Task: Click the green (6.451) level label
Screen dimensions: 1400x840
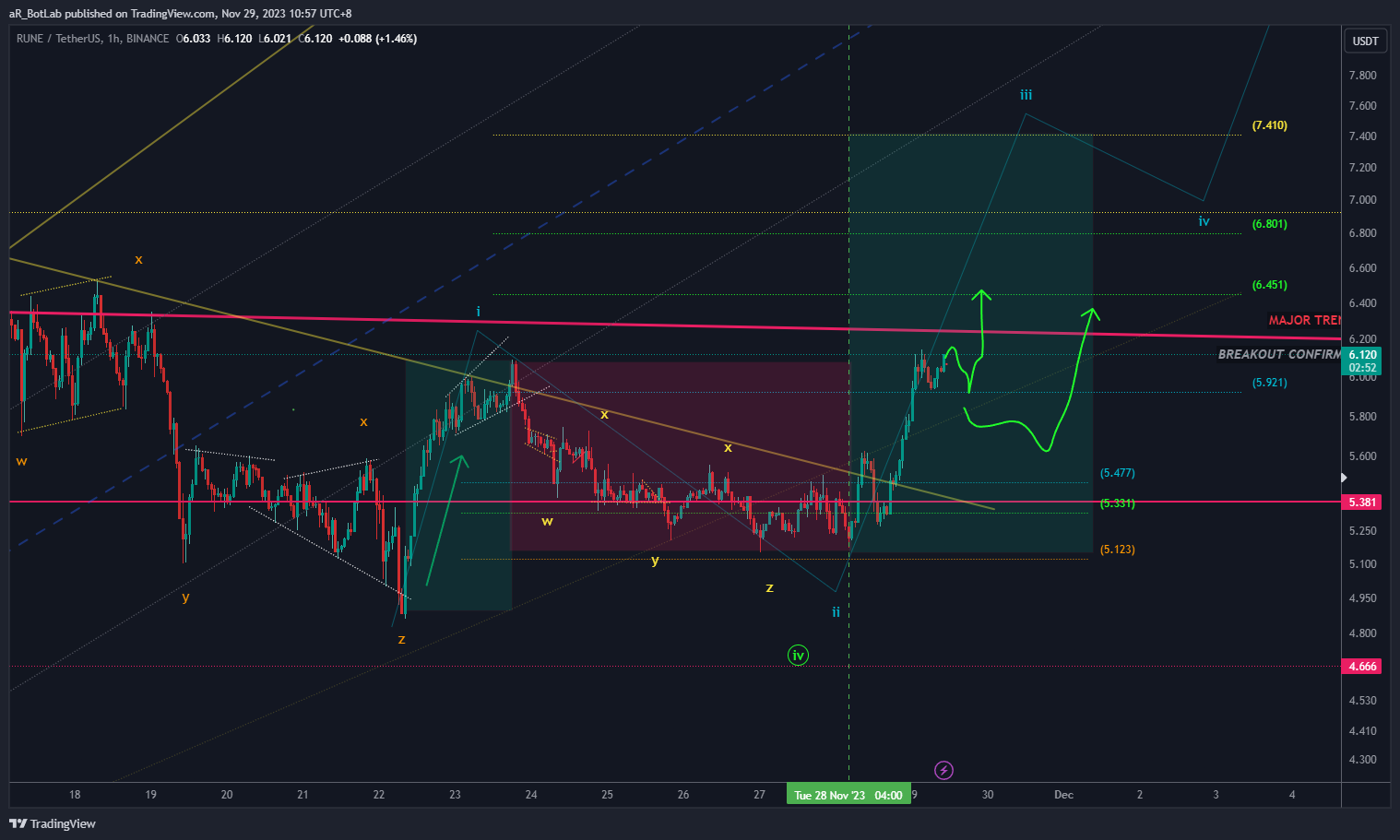Action: point(1270,285)
